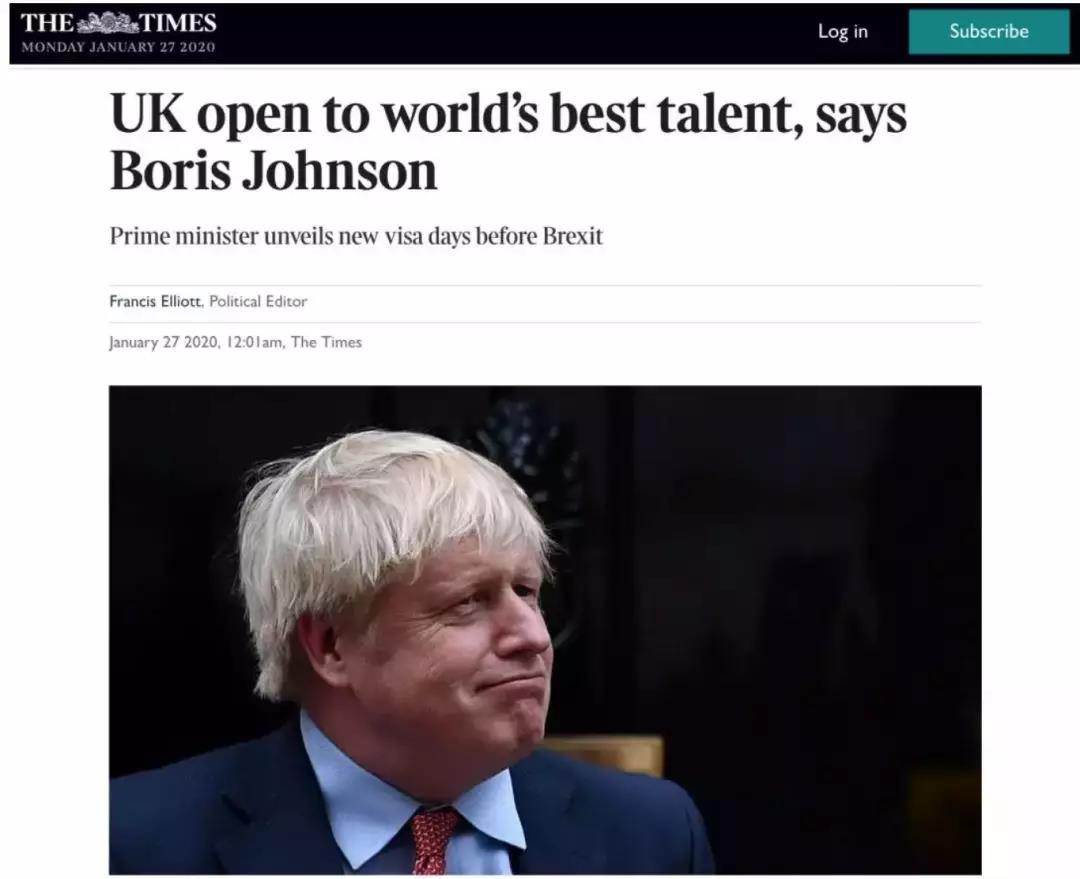The height and width of the screenshot is (879, 1080).
Task: Click the empty black header bar area
Action: coord(517,32)
